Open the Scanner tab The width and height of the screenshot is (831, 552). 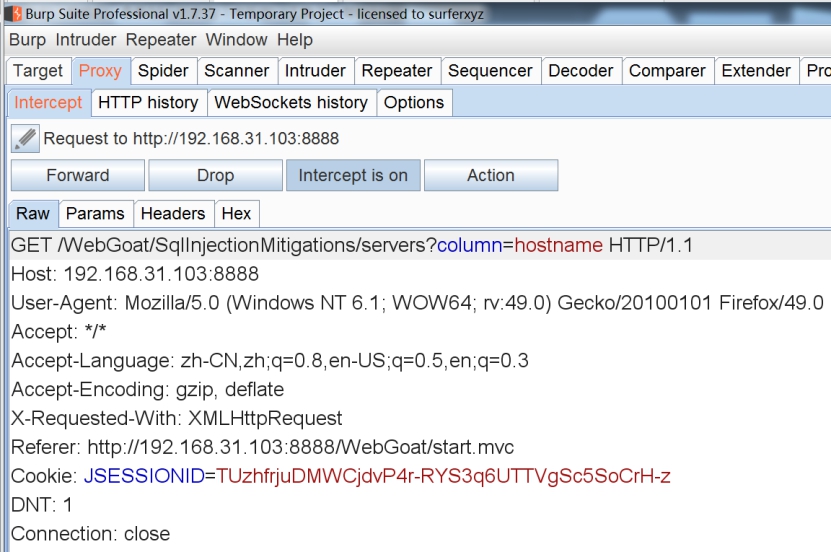(x=237, y=71)
